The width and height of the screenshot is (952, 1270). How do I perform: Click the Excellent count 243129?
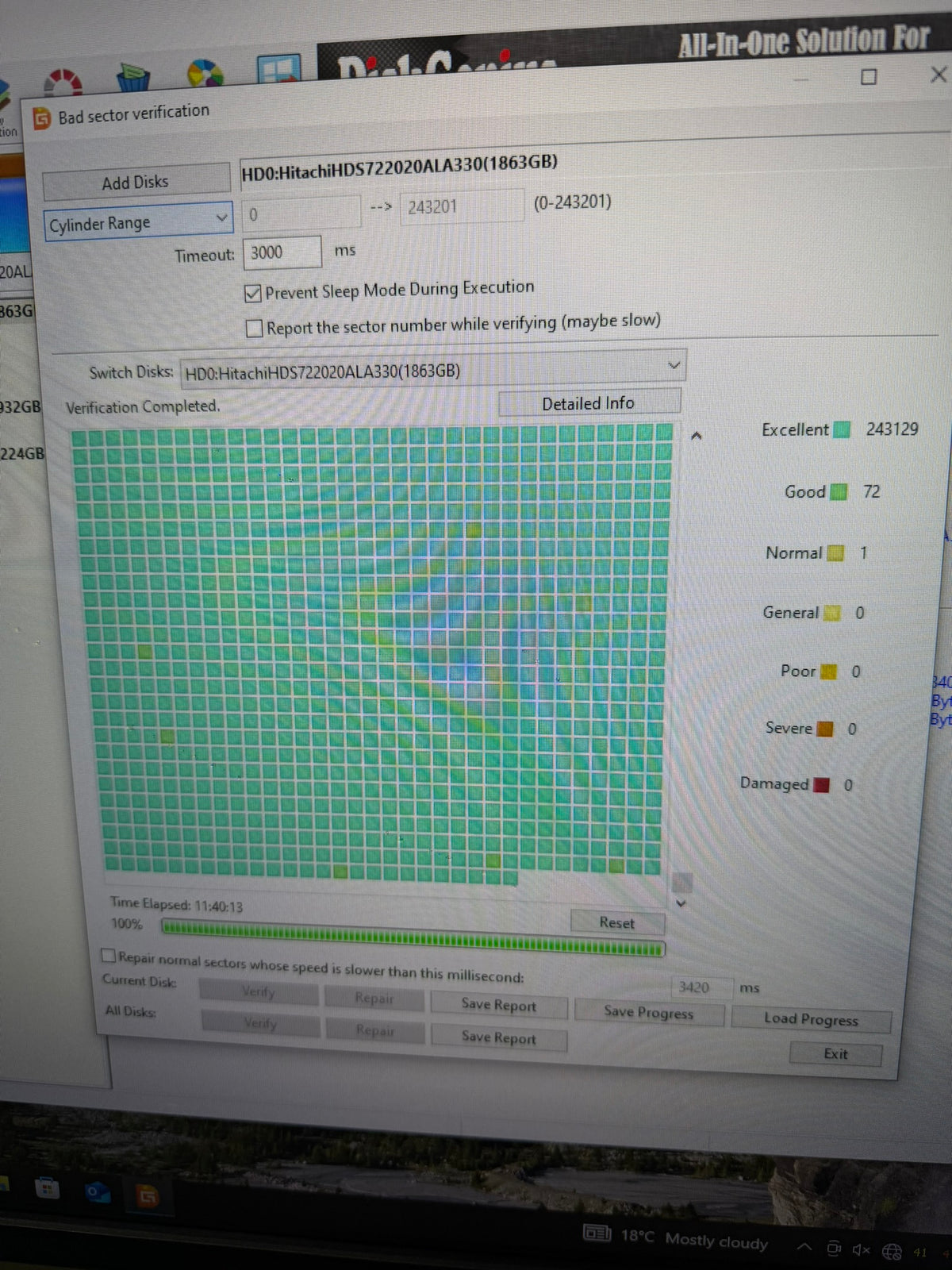[892, 429]
